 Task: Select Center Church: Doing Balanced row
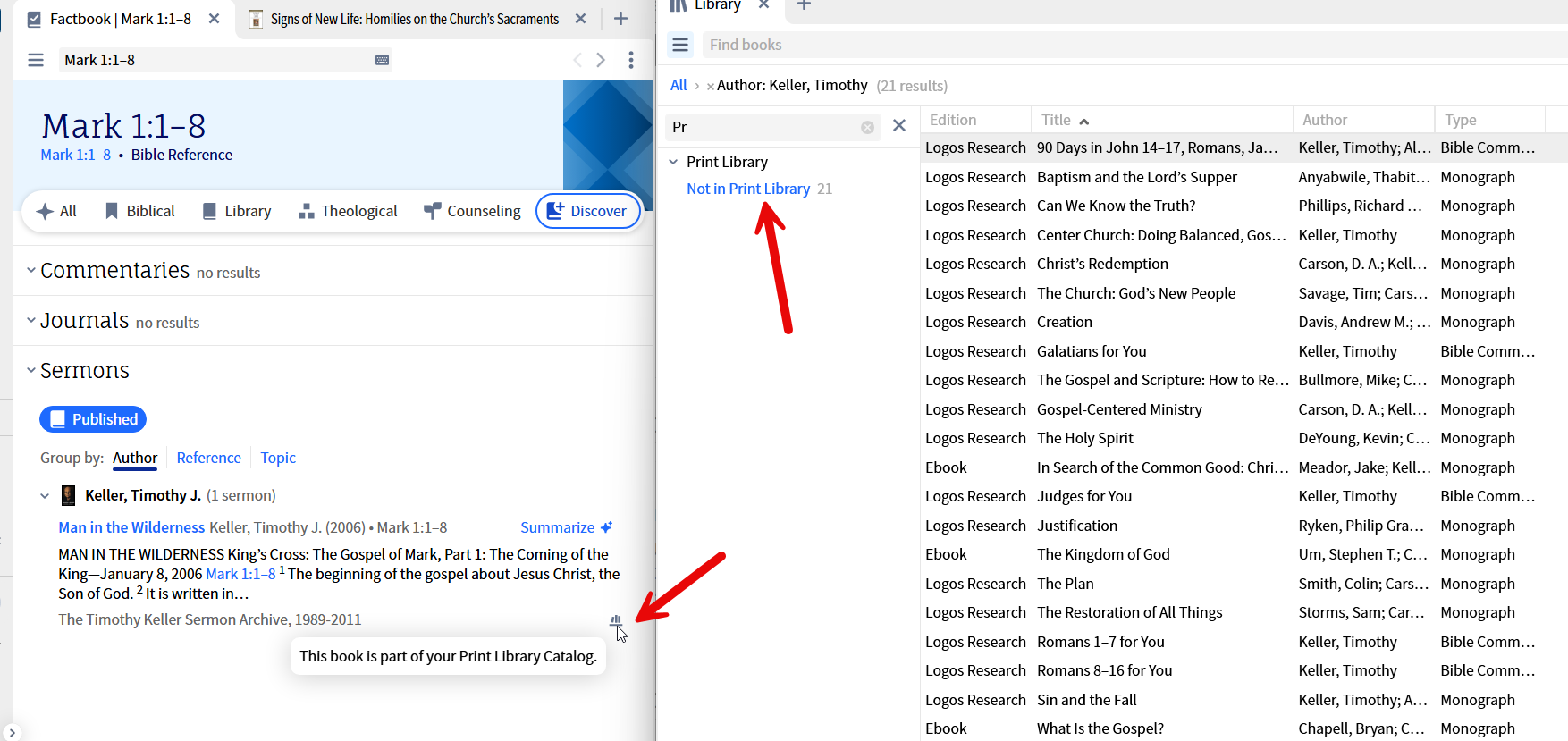[1243, 235]
